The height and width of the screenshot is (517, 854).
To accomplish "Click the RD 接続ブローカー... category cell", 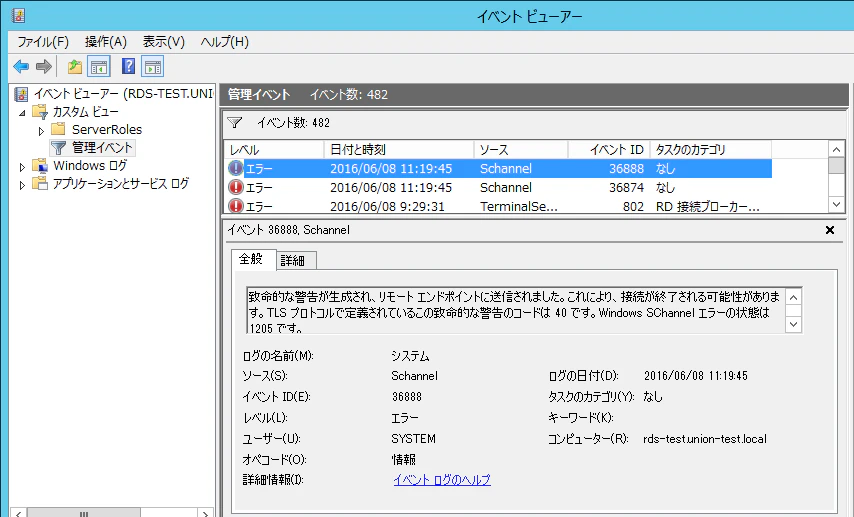I will click(707, 206).
